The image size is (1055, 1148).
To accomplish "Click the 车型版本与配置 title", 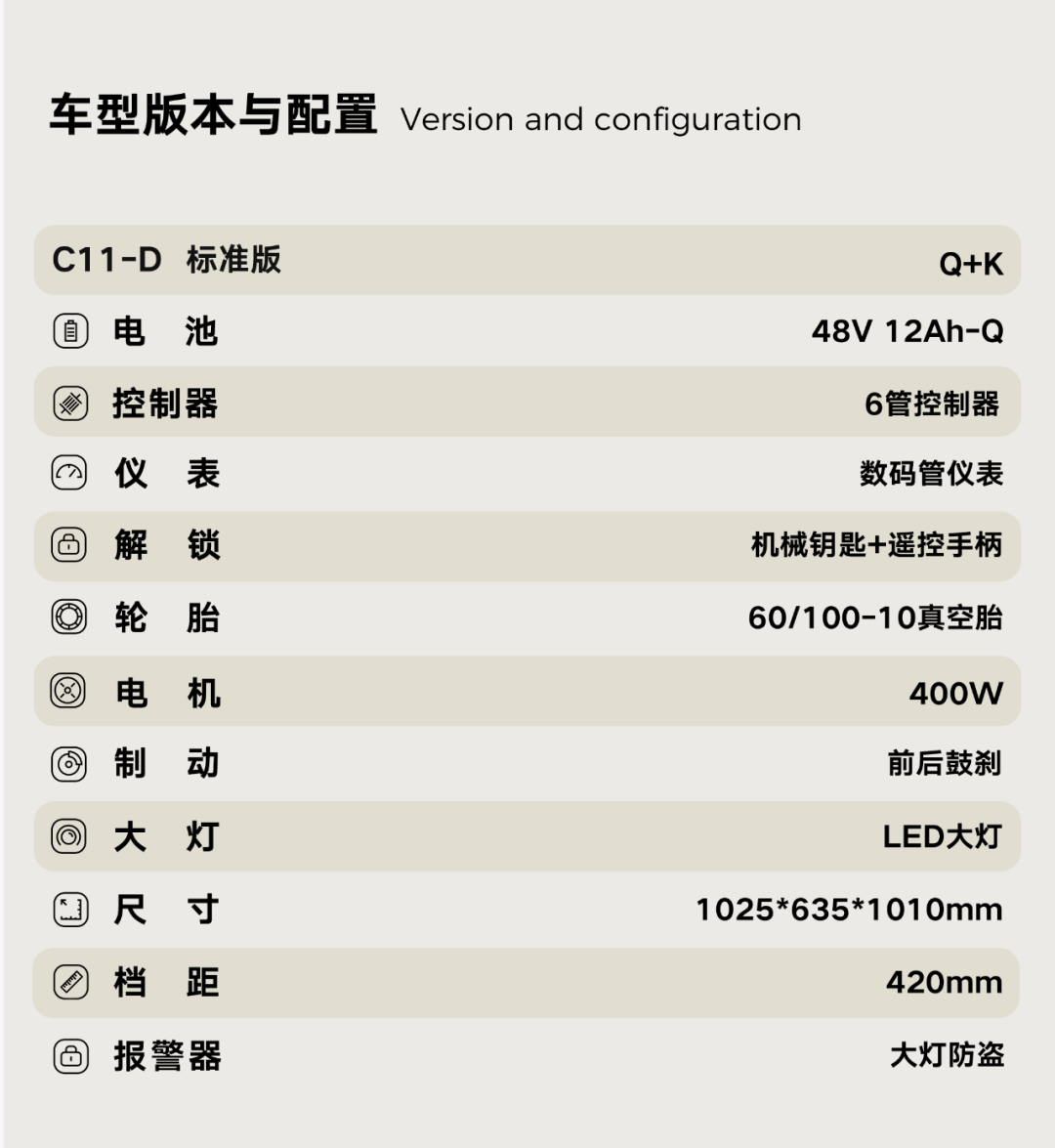I will (213, 115).
